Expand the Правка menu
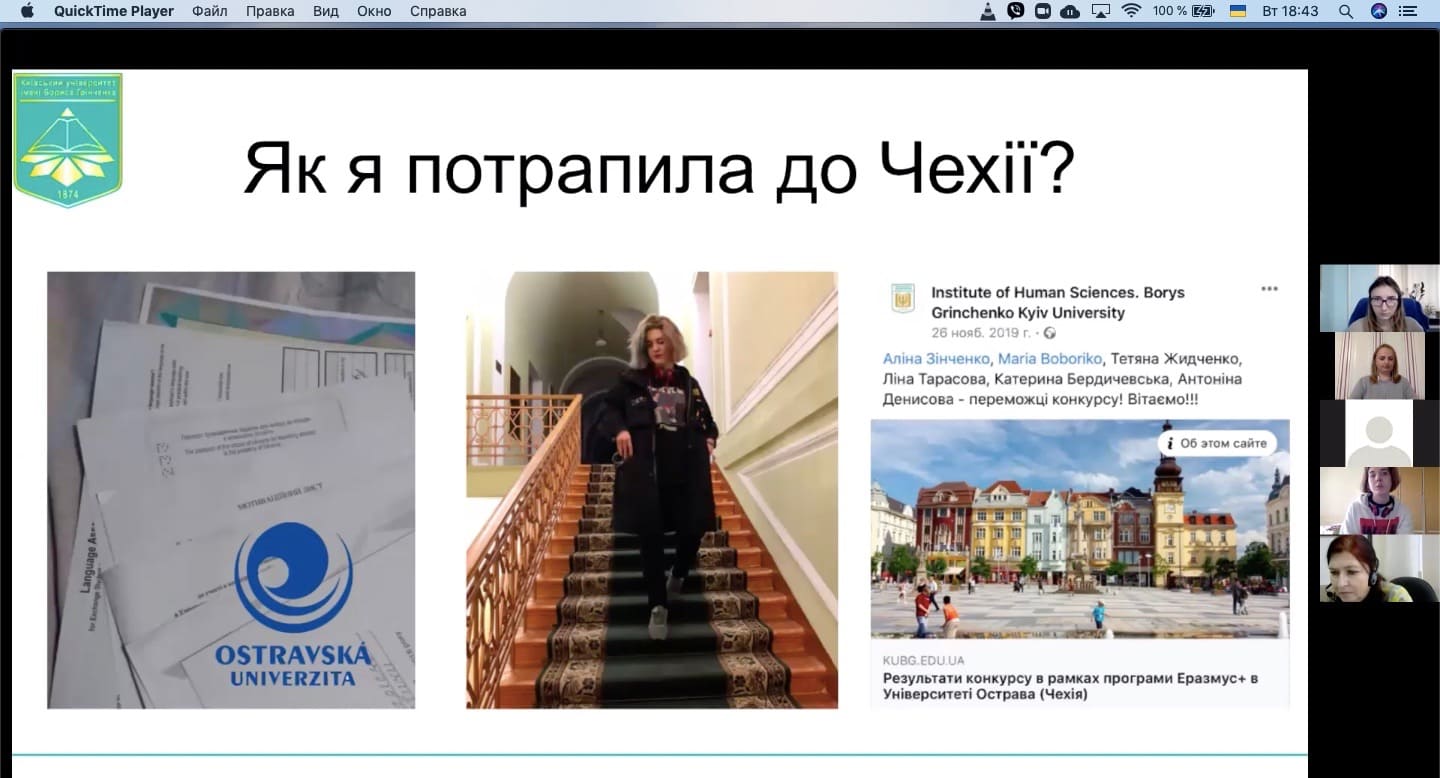This screenshot has height=778, width=1440. click(270, 11)
